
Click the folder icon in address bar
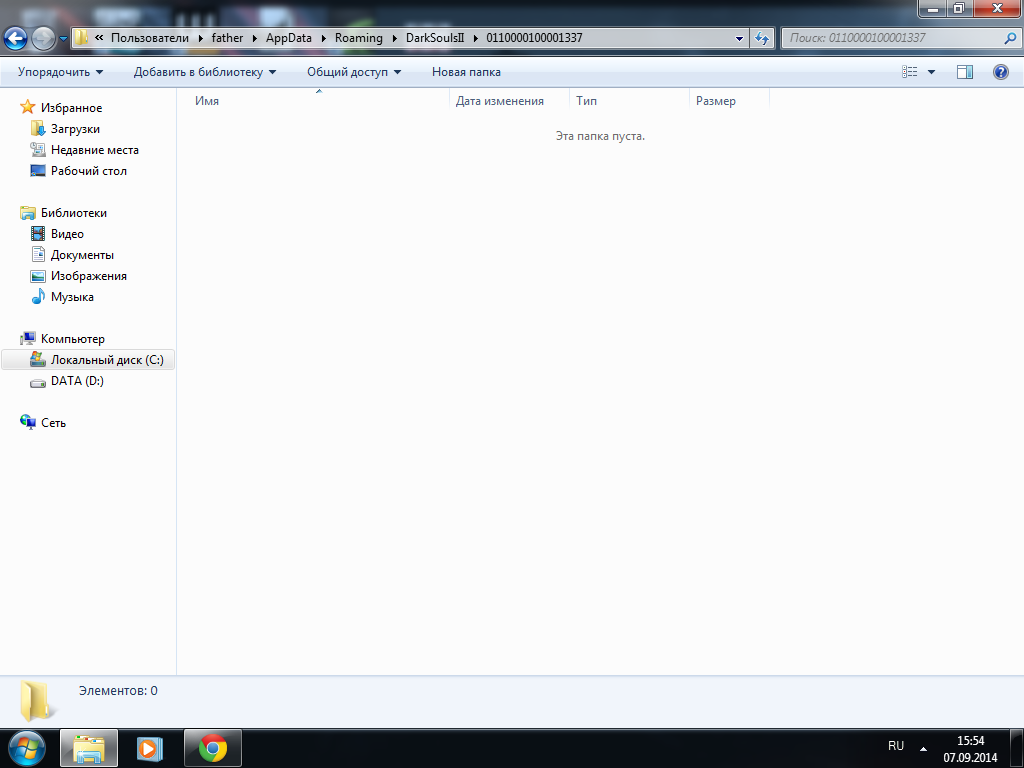coord(80,37)
